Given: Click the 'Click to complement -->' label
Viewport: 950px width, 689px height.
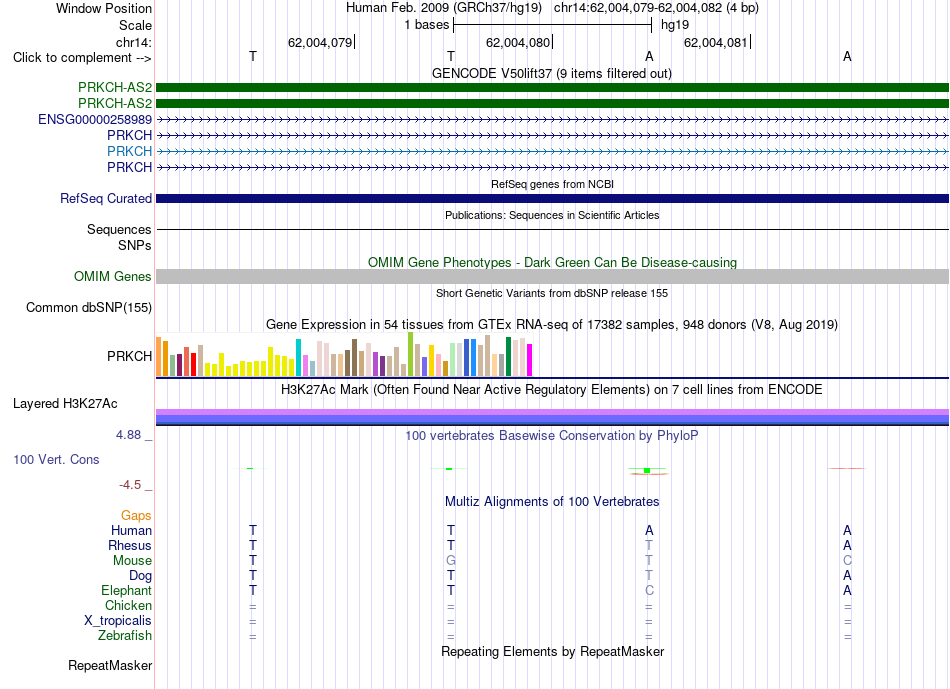Looking at the screenshot, I should tap(82, 58).
